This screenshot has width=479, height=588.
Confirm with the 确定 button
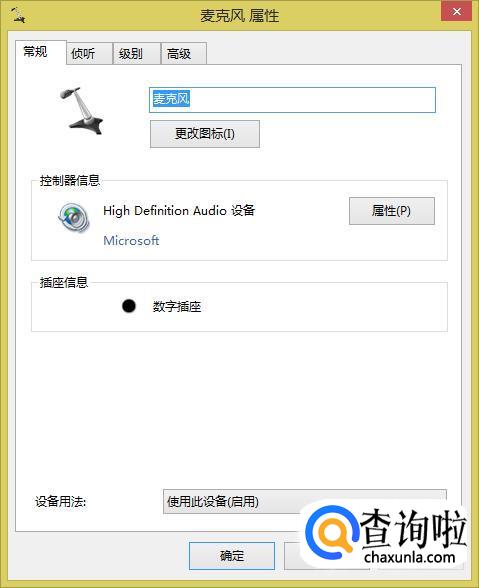point(232,556)
